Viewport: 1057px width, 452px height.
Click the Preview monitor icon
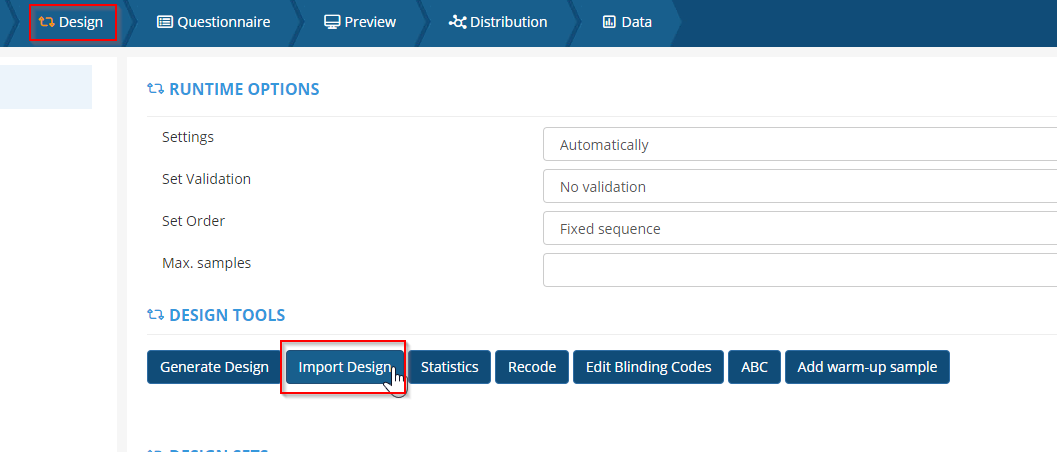[332, 22]
